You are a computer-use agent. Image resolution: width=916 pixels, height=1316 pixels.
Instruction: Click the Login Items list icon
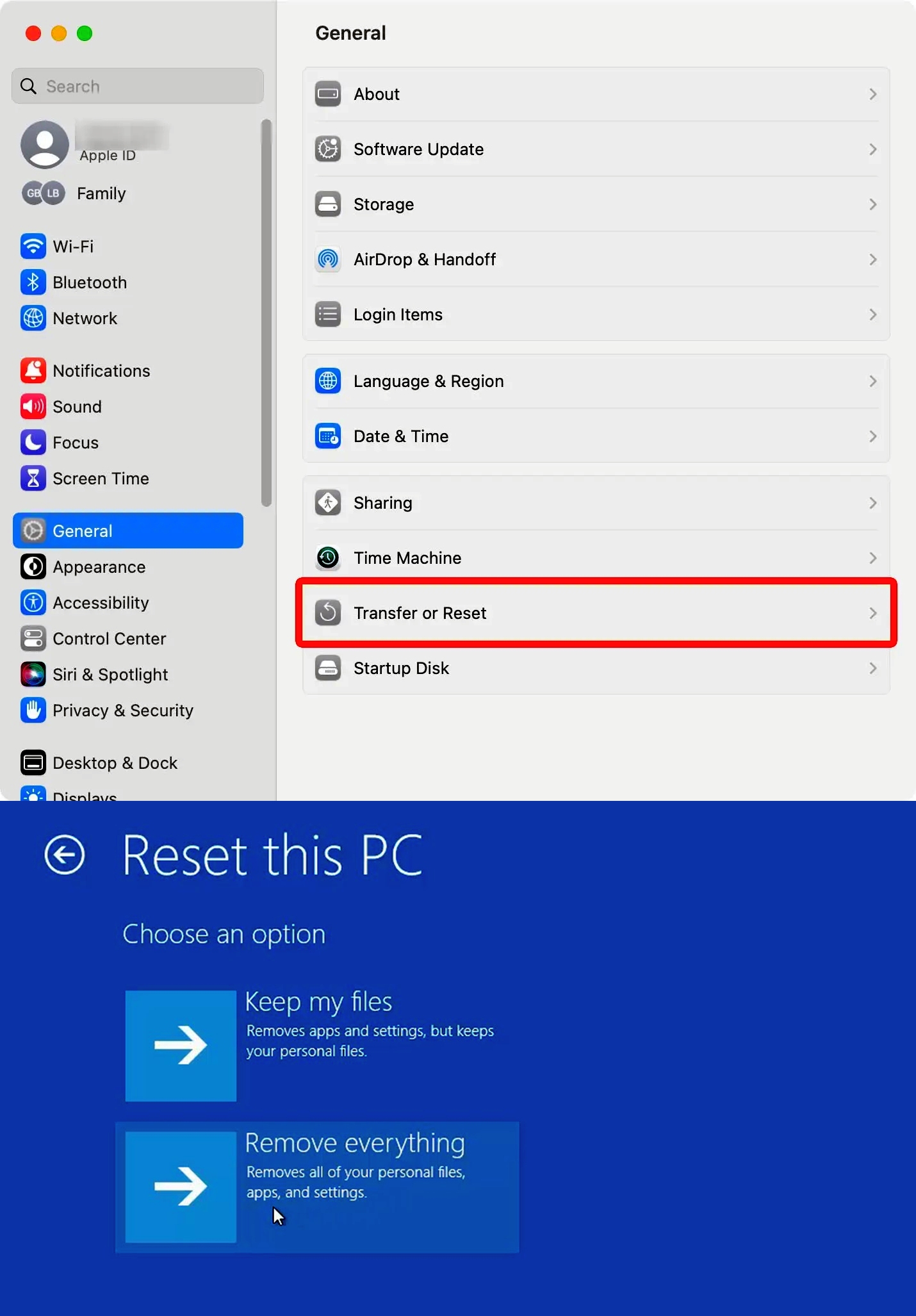(328, 315)
